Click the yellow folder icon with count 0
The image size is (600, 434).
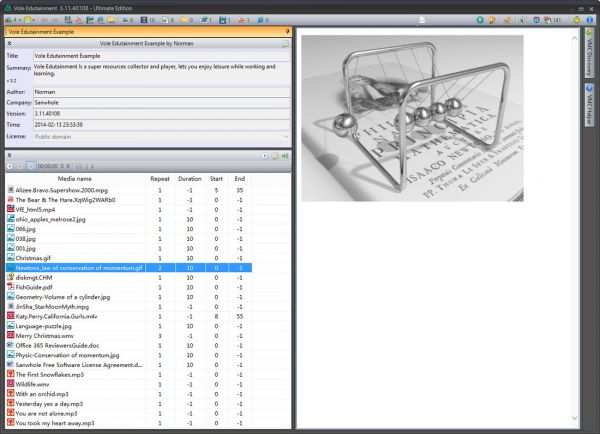click(x=184, y=20)
